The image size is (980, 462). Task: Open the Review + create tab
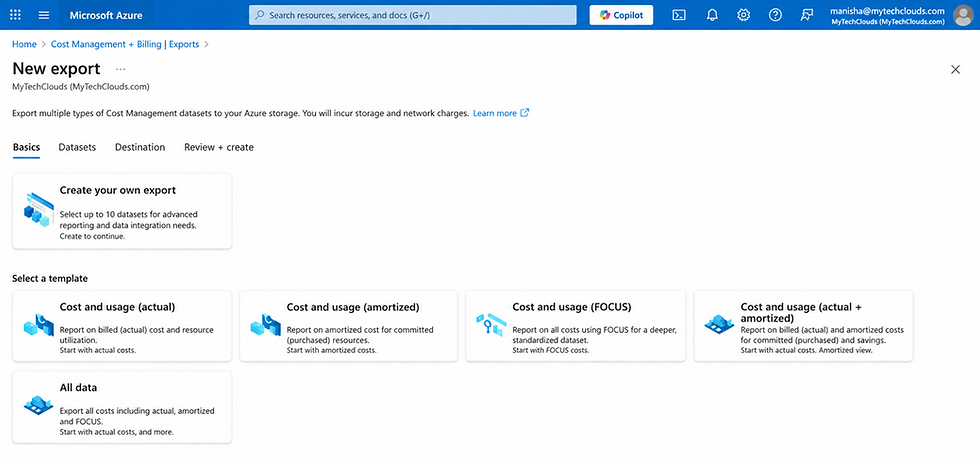(219, 147)
